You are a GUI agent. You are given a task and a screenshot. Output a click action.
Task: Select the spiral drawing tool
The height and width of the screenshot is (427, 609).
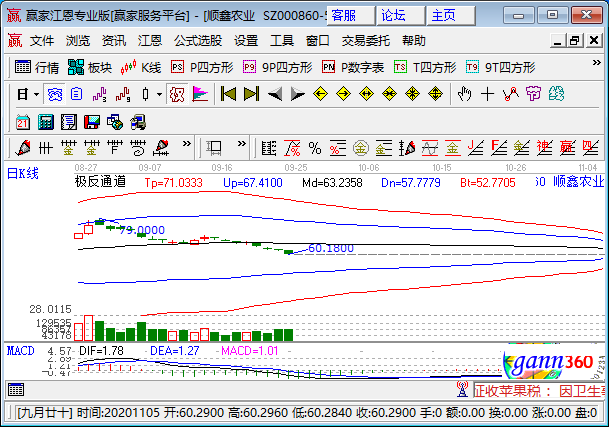(x=138, y=148)
